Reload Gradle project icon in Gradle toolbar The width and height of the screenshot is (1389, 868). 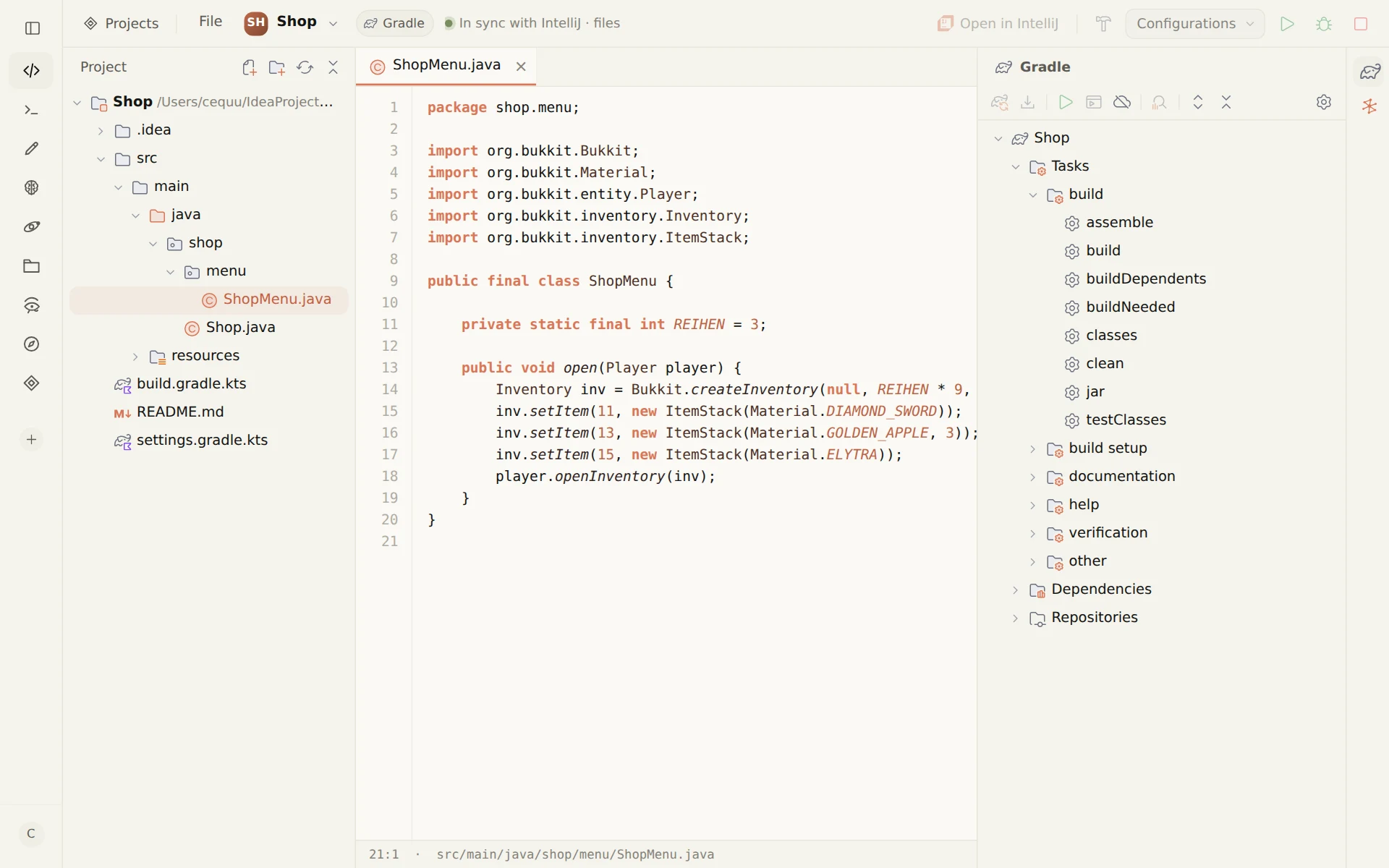pyautogui.click(x=1000, y=102)
